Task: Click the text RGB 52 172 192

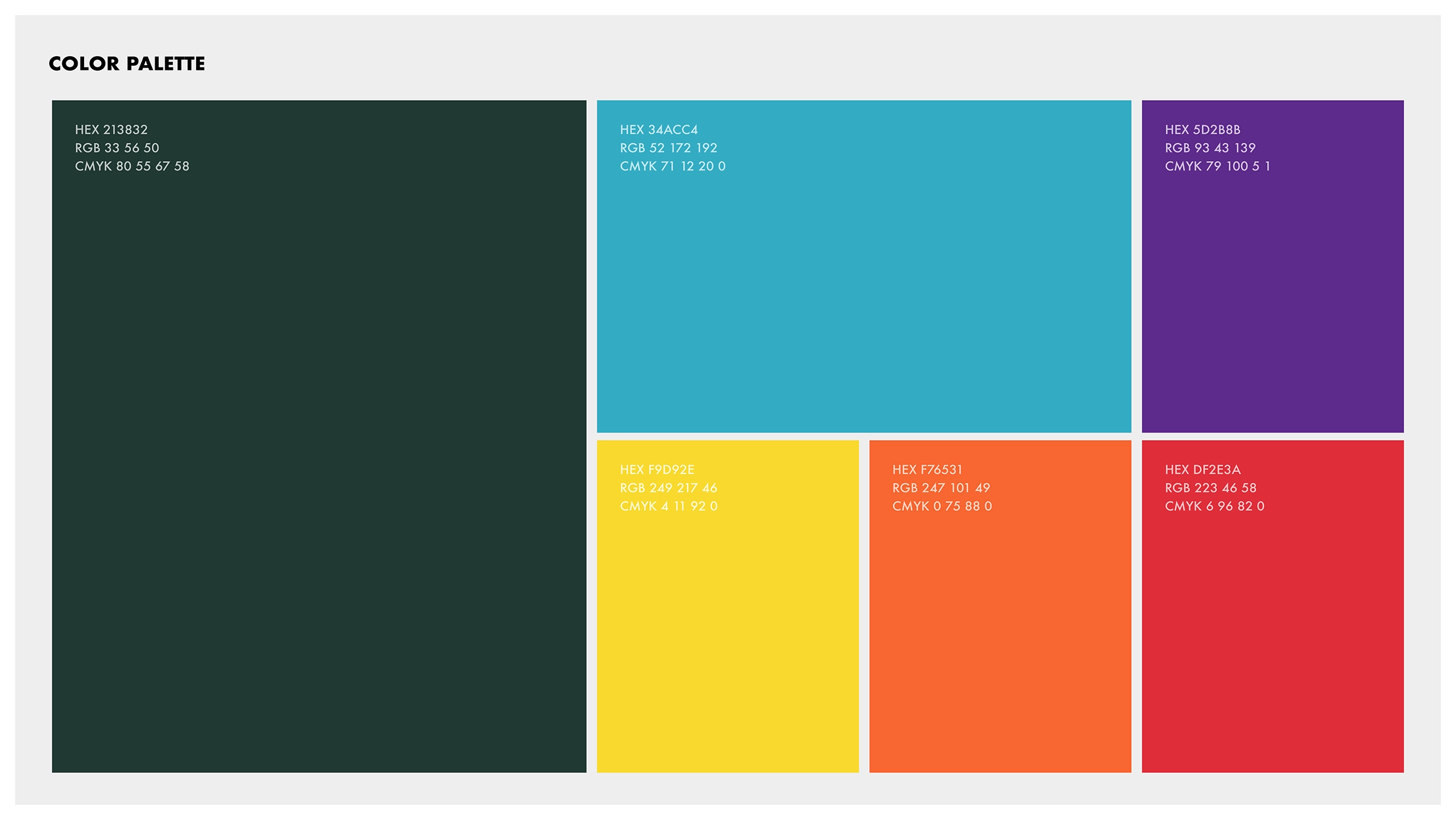Action: (668, 148)
